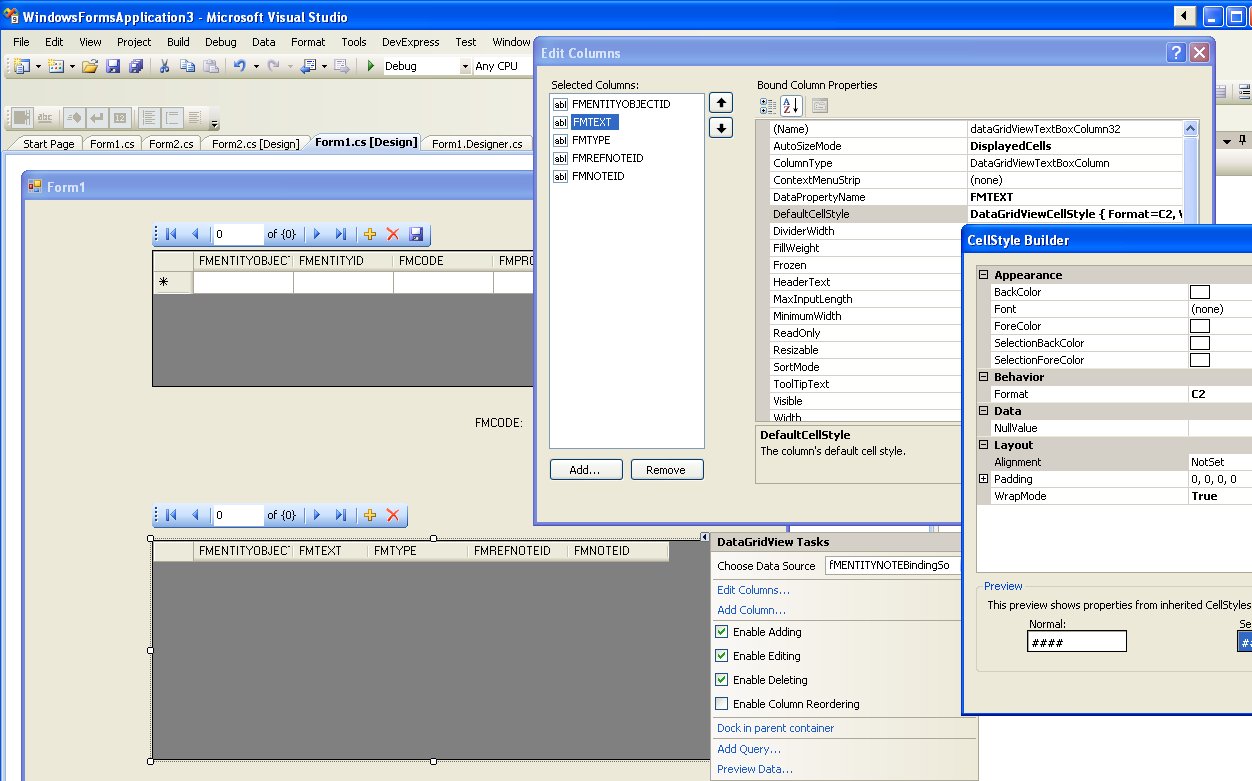This screenshot has height=781, width=1252.
Task: Collapse the Appearance category in CellStyle Builder
Action: tap(982, 274)
